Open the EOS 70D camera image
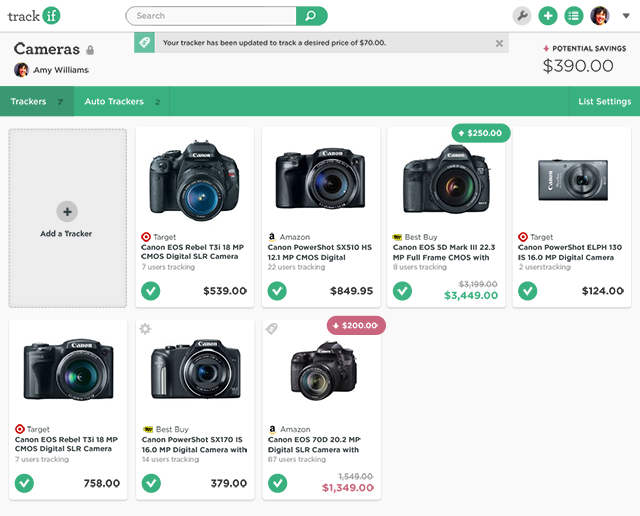This screenshot has width=640, height=516. (324, 370)
